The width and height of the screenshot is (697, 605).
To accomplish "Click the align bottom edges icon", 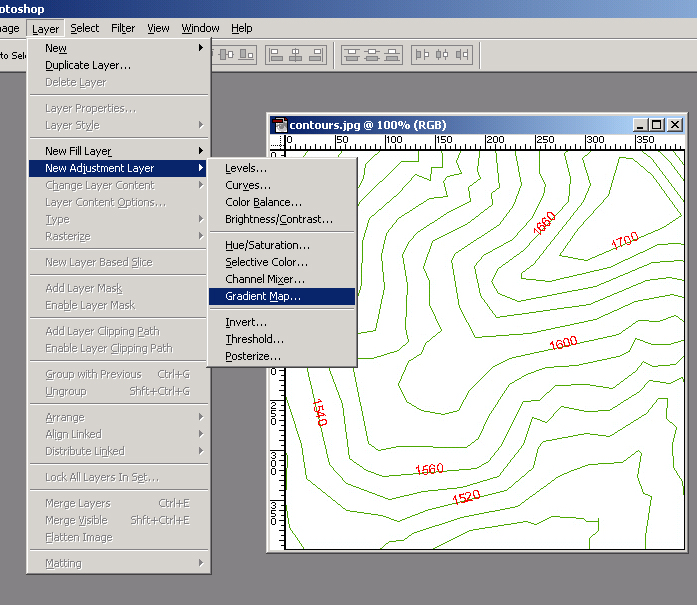I will (x=246, y=55).
